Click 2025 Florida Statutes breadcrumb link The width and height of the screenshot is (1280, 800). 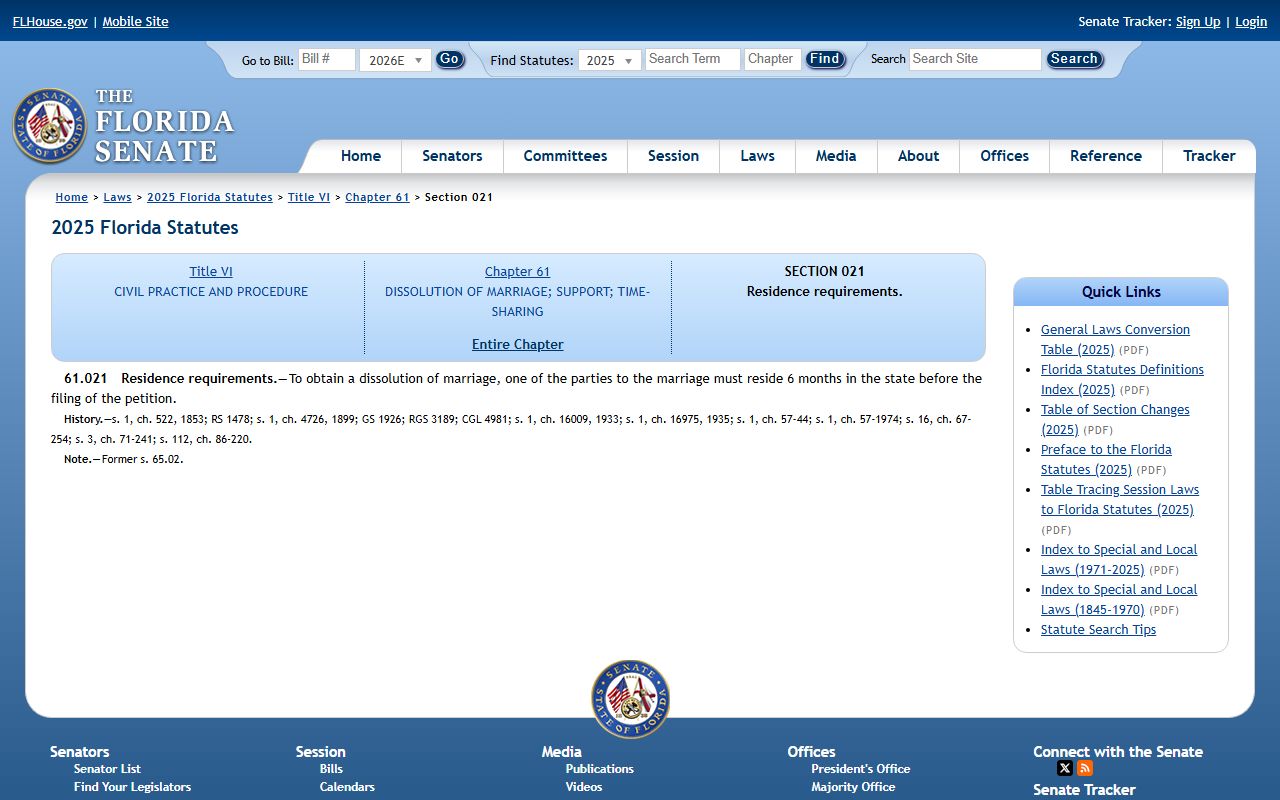[x=210, y=197]
